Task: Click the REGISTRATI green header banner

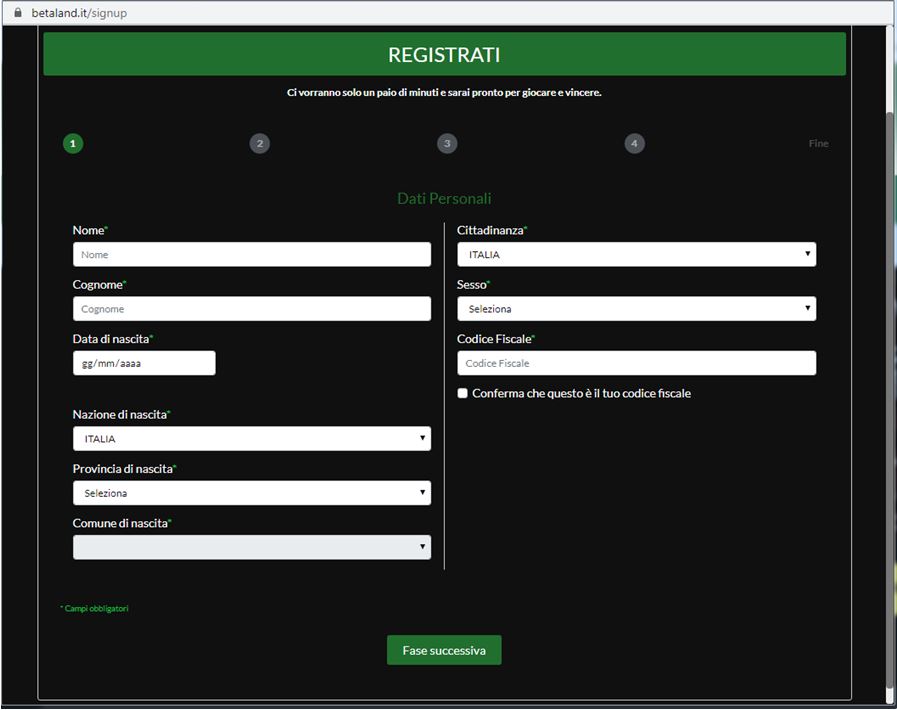Action: [444, 55]
